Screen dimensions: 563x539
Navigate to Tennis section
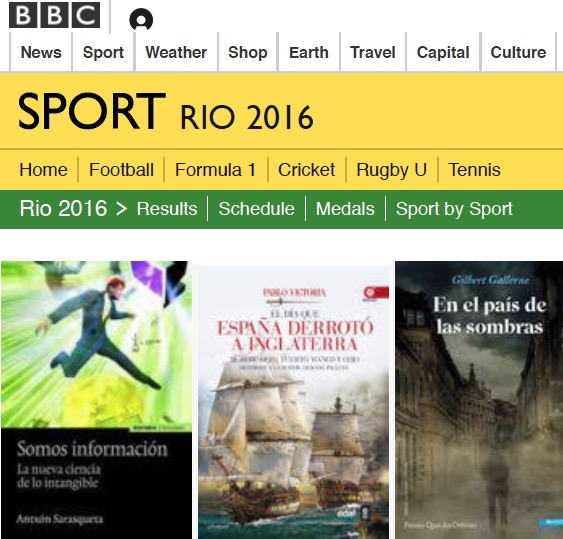[x=474, y=169]
